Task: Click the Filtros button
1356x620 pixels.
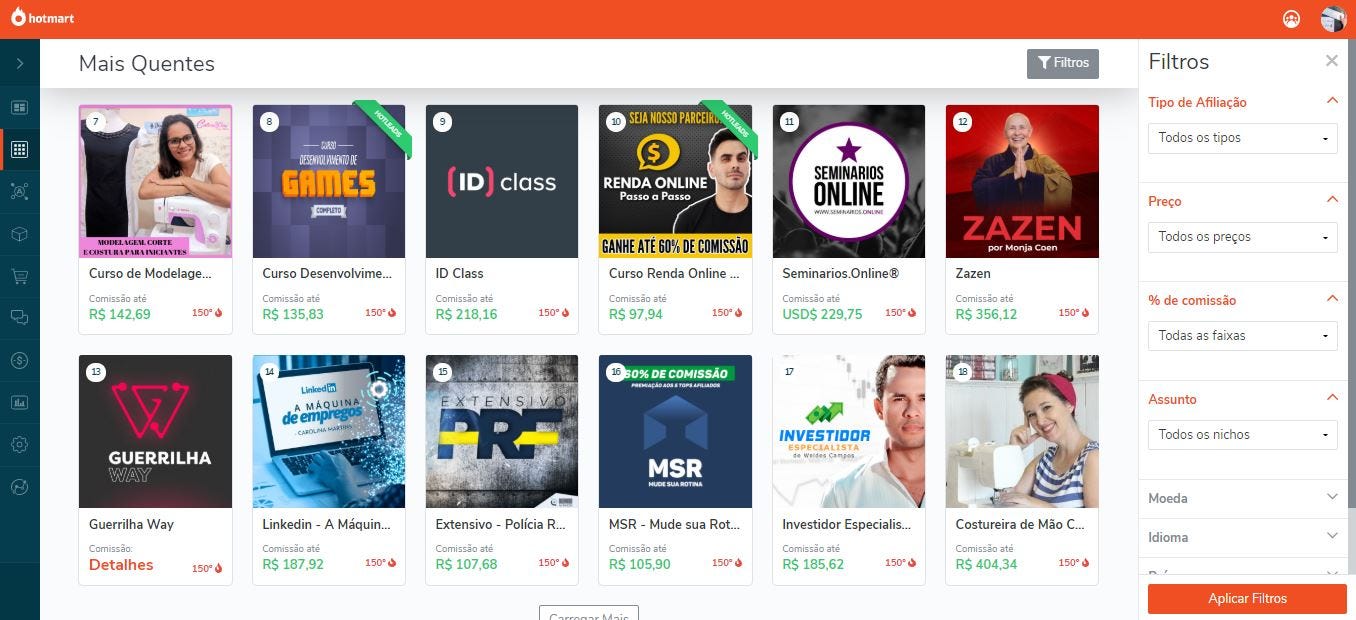Action: 1063,63
